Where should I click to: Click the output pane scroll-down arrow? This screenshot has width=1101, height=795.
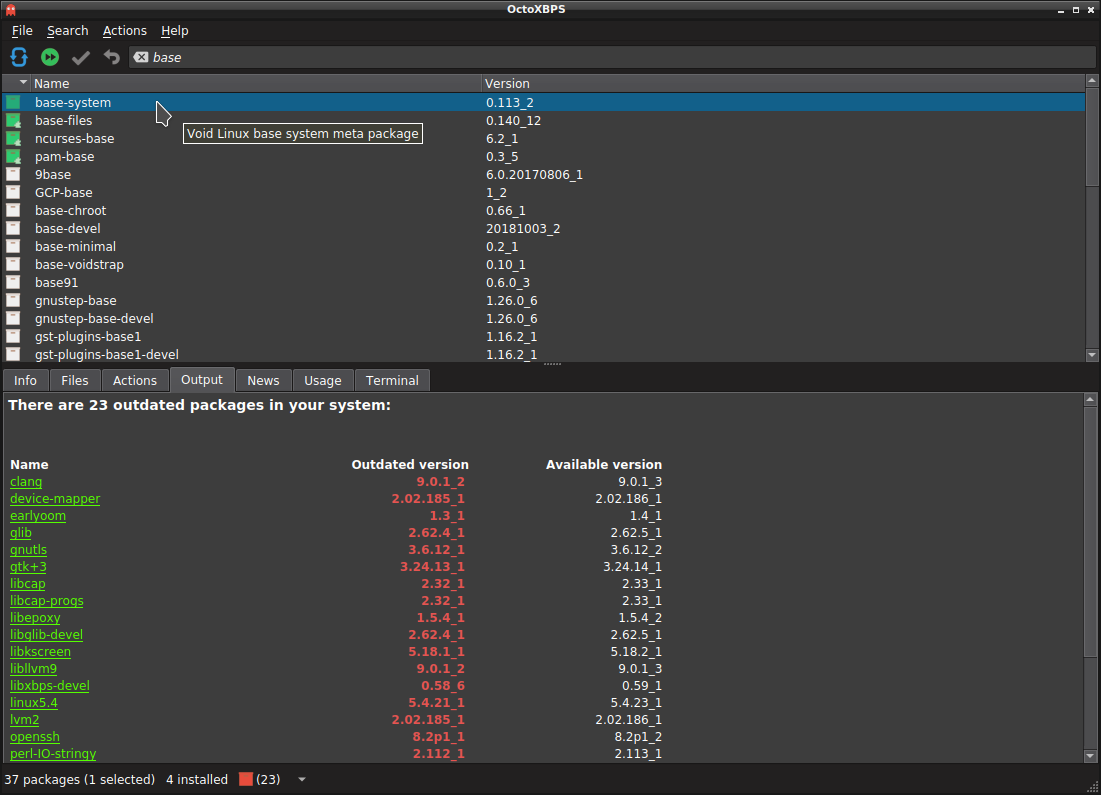click(1090, 756)
